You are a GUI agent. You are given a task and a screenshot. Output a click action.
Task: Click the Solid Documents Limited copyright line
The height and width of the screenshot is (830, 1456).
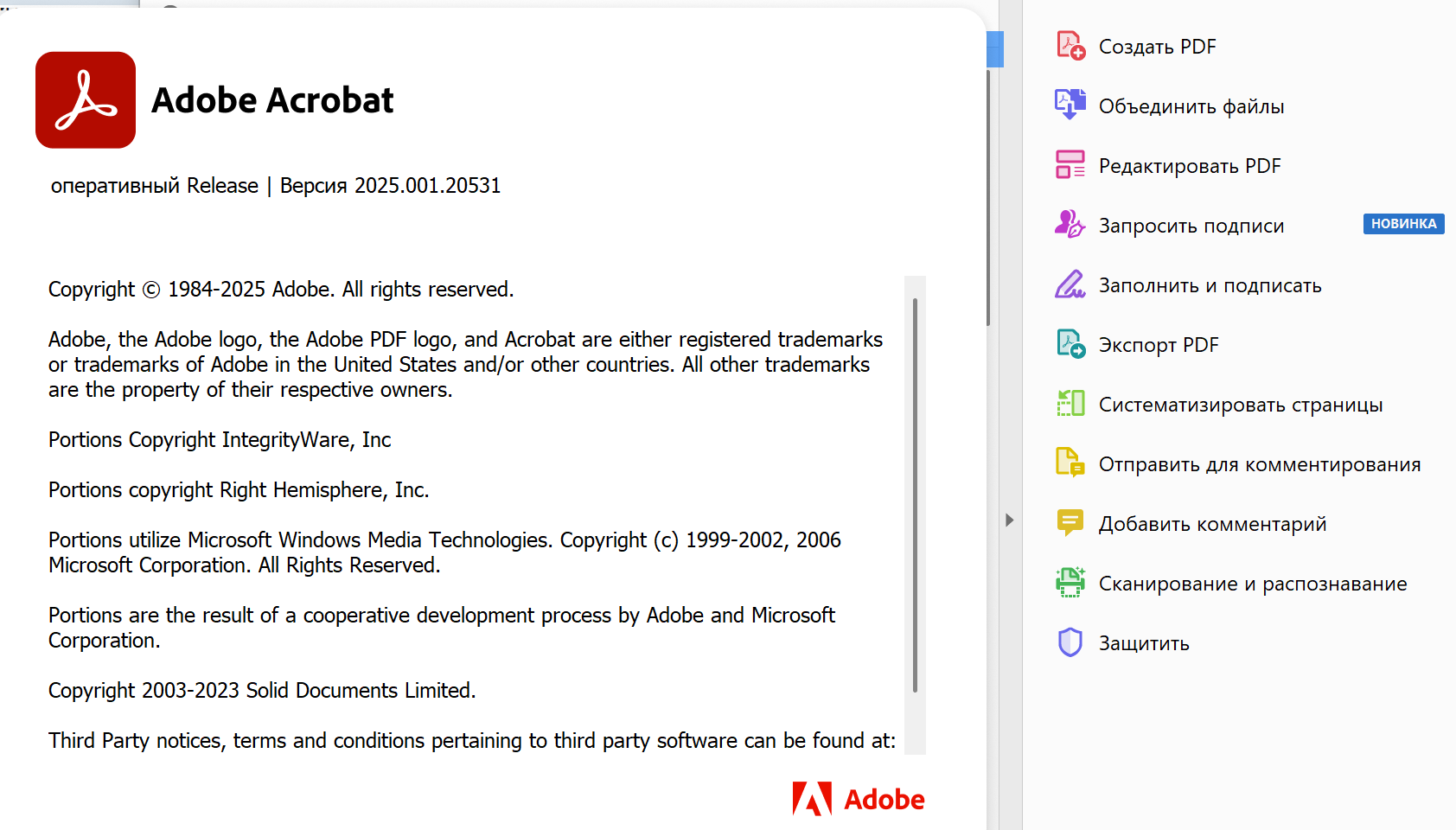pos(262,691)
